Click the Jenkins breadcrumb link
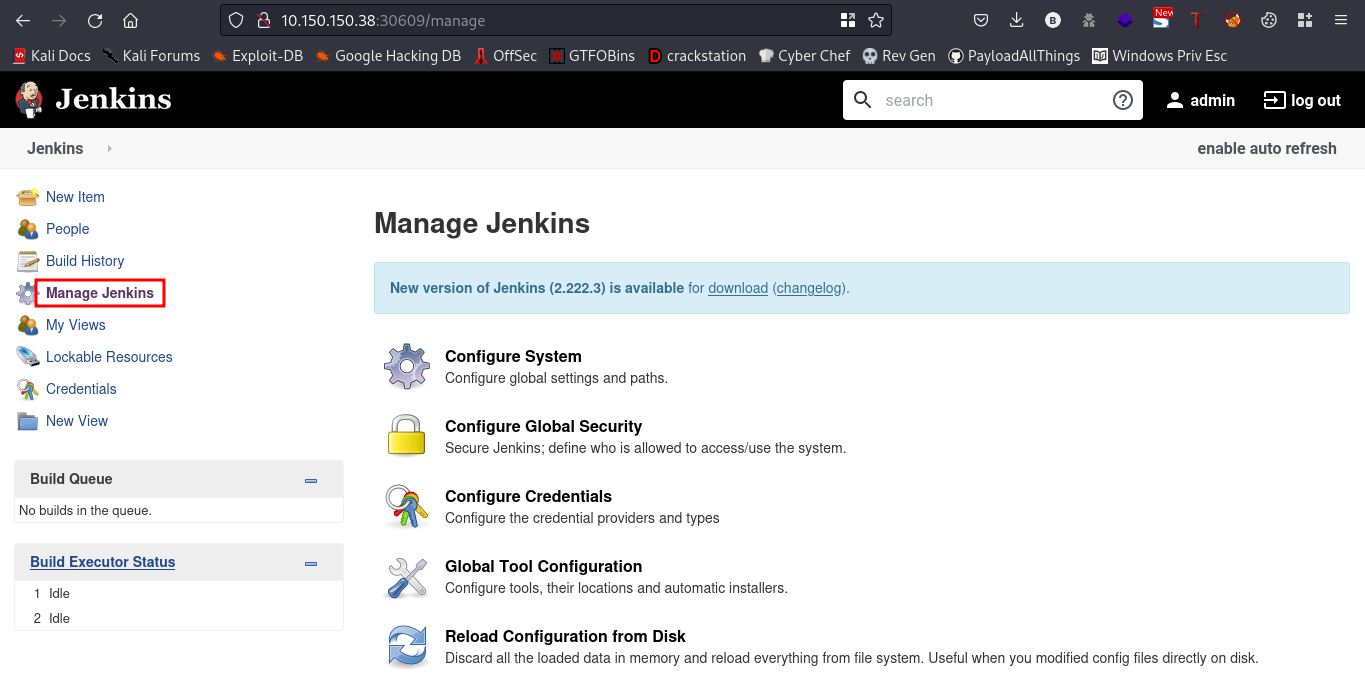The height and width of the screenshot is (693, 1365). tap(55, 148)
